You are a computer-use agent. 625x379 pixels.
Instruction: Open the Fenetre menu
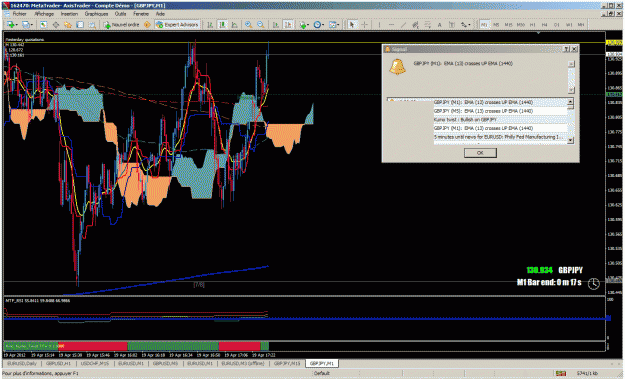(x=141, y=14)
